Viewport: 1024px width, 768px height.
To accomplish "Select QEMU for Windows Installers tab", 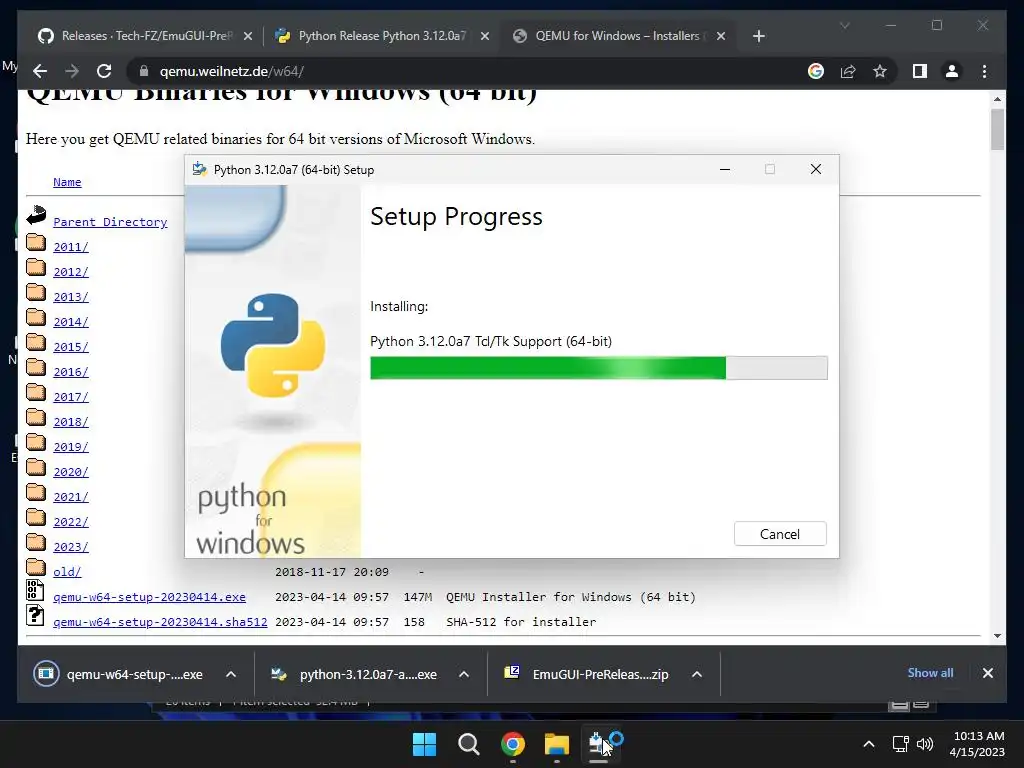I will 617,36.
